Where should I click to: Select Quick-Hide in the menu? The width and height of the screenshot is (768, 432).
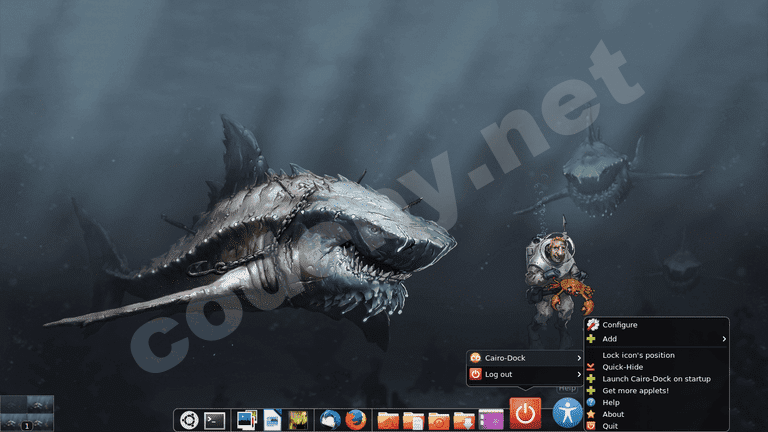click(656, 367)
